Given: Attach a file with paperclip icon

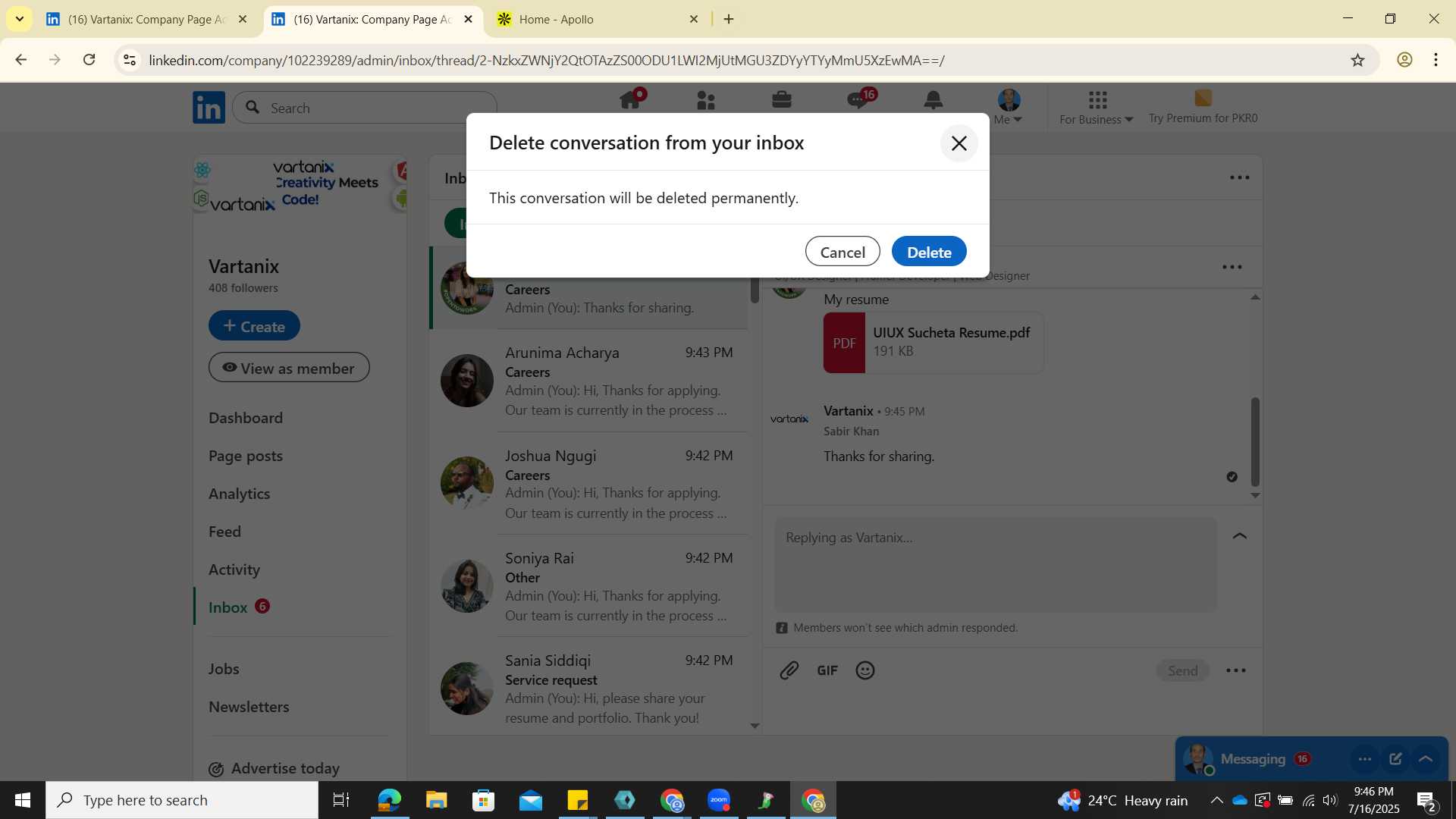Looking at the screenshot, I should pyautogui.click(x=789, y=670).
